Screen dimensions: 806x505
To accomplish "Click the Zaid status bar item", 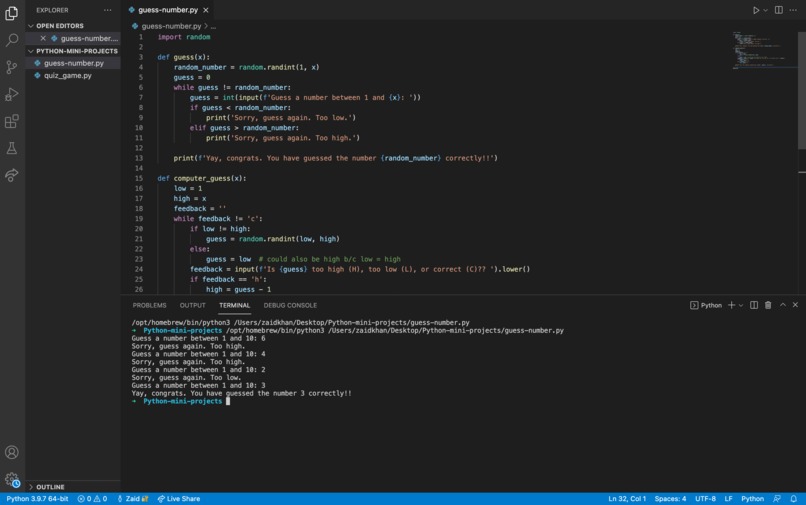I will 133,499.
